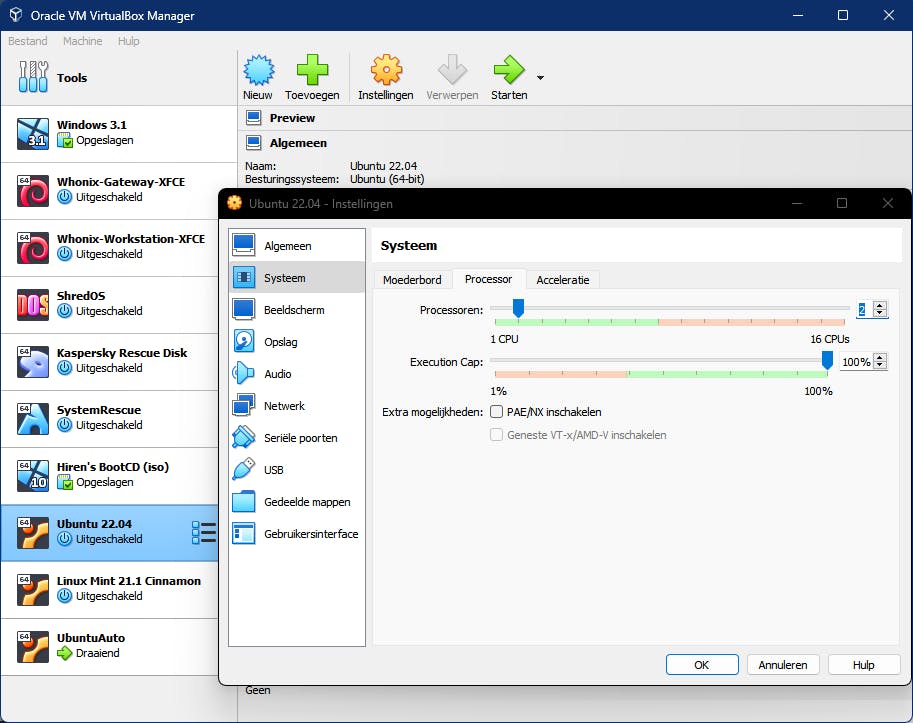Screen dimensions: 913x723
Task: Open the Machine menu
Action: pos(83,41)
